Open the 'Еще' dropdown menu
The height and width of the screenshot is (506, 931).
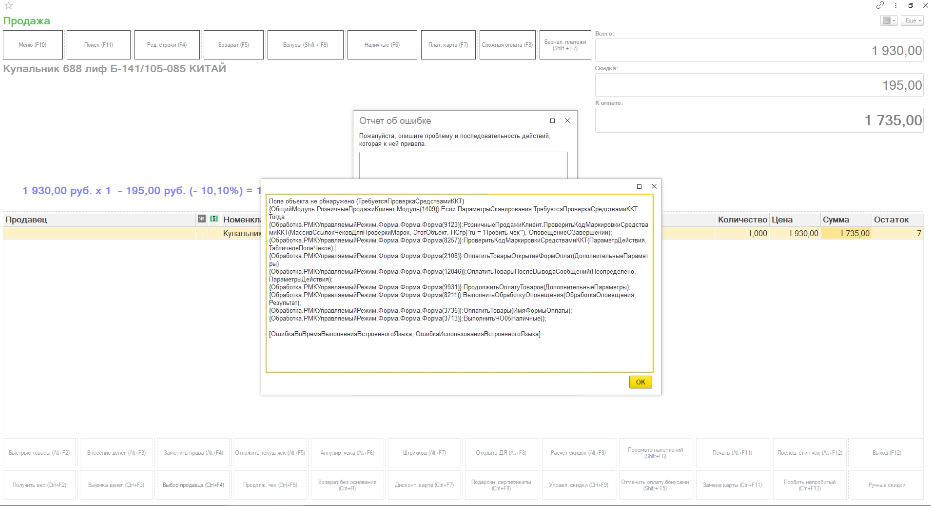(912, 20)
